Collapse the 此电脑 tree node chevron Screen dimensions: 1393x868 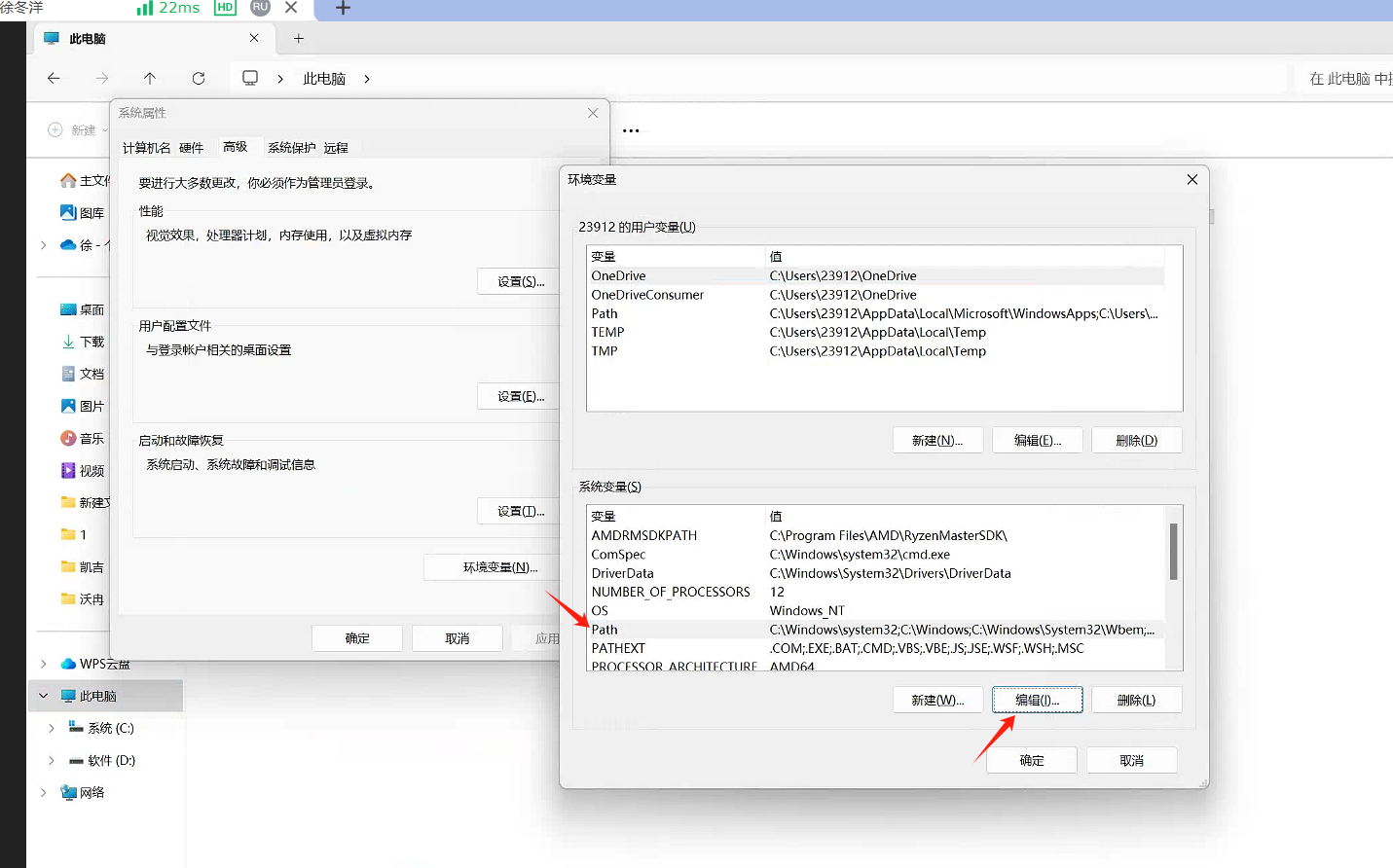pyautogui.click(x=43, y=696)
